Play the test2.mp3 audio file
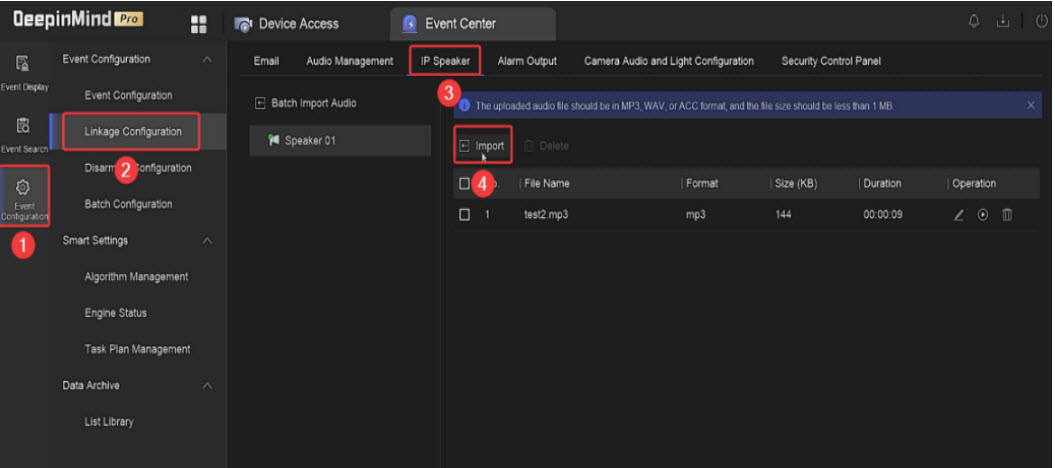 click(982, 214)
